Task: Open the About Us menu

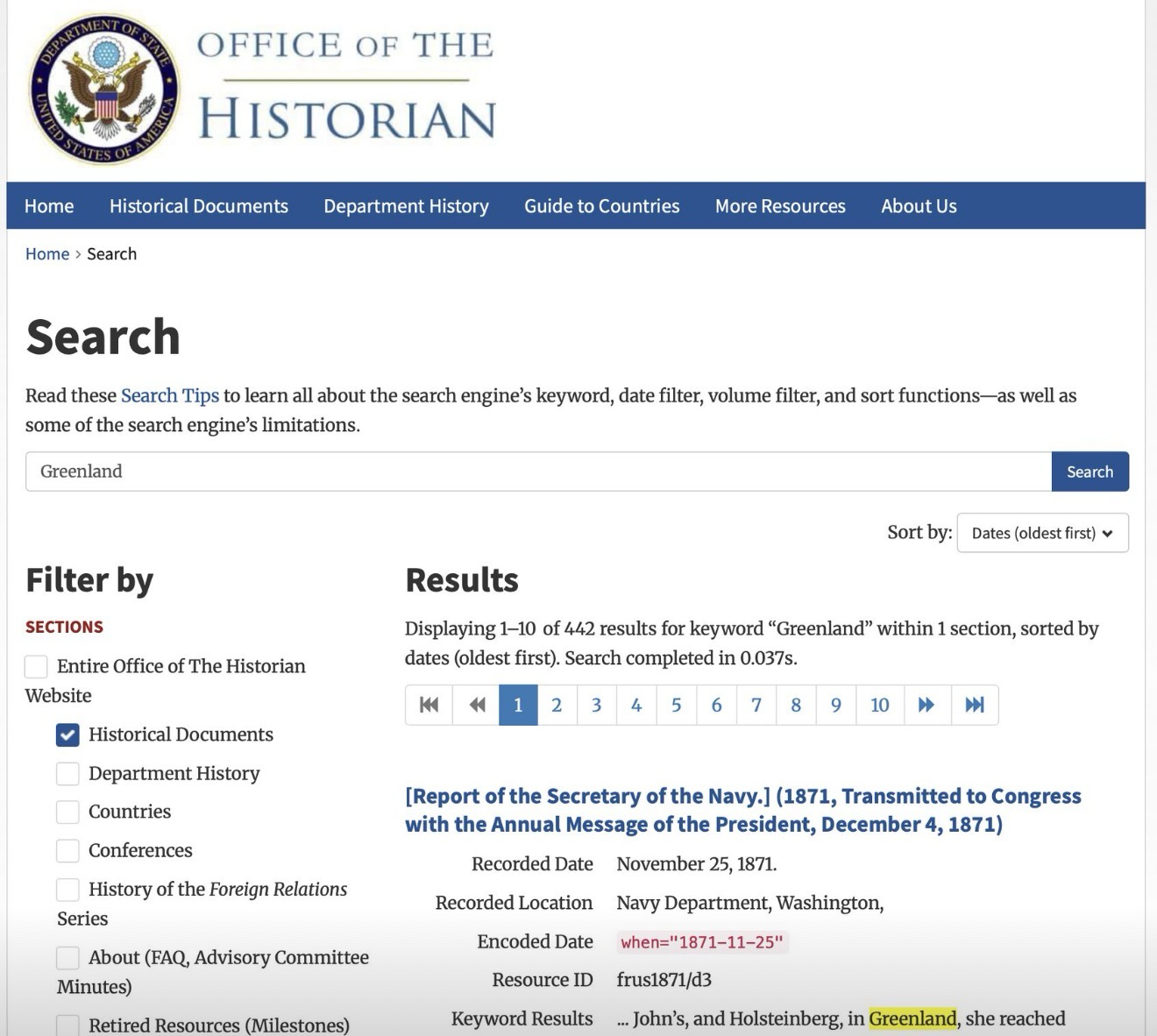Action: point(919,206)
